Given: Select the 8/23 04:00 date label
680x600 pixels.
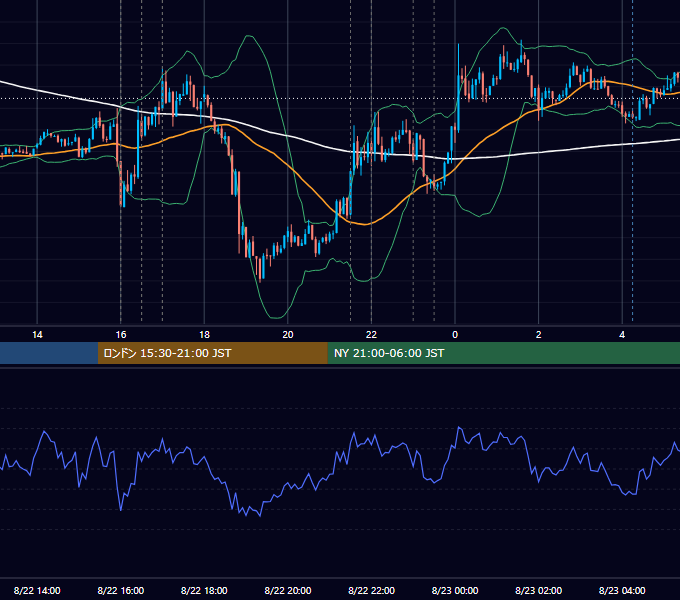Looking at the screenshot, I should point(622,590).
